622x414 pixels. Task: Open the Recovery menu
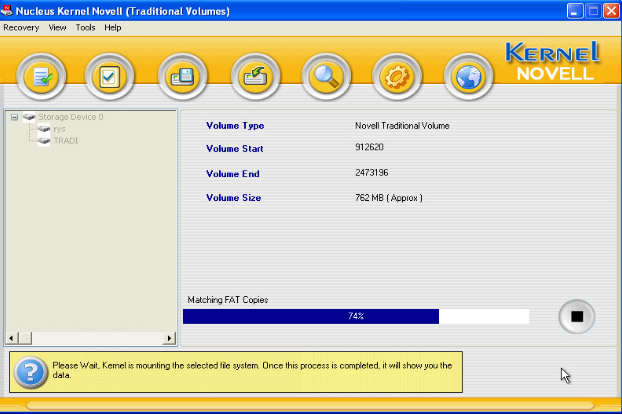point(21,27)
